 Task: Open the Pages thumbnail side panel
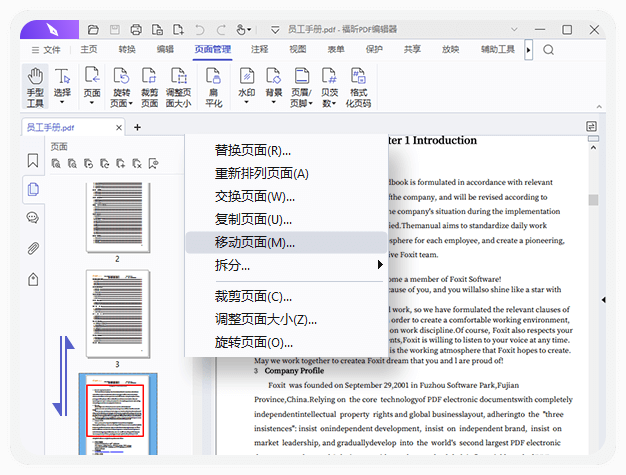click(33, 189)
